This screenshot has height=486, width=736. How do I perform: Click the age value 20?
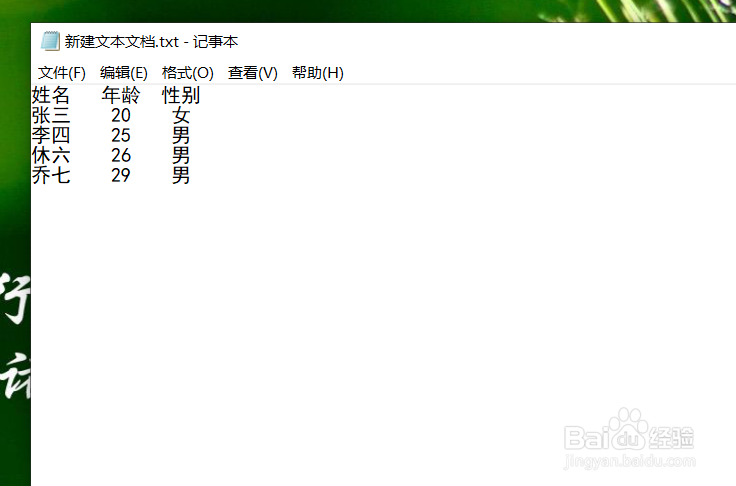(x=121, y=116)
